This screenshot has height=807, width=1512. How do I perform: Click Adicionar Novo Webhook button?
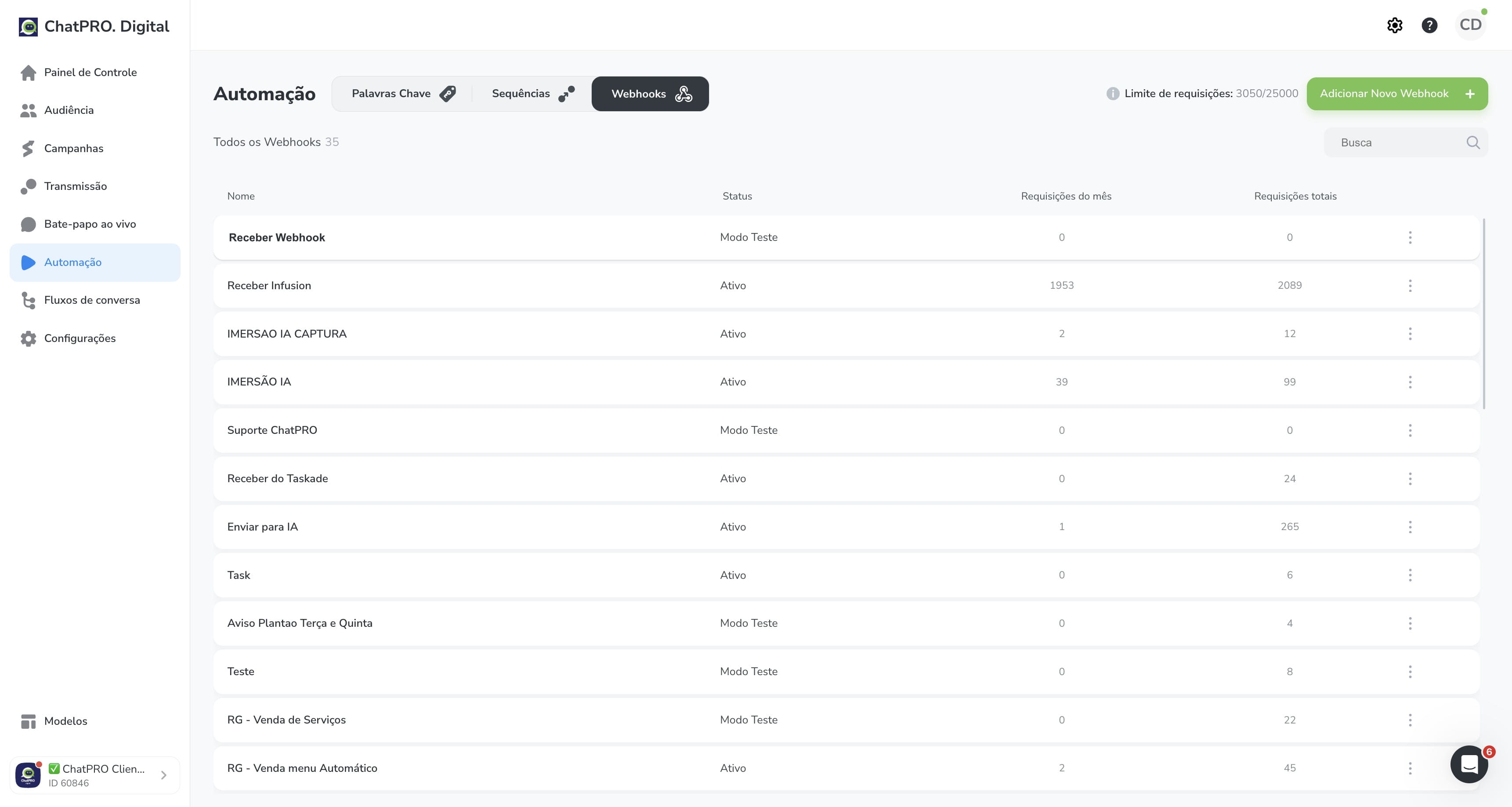(x=1397, y=94)
